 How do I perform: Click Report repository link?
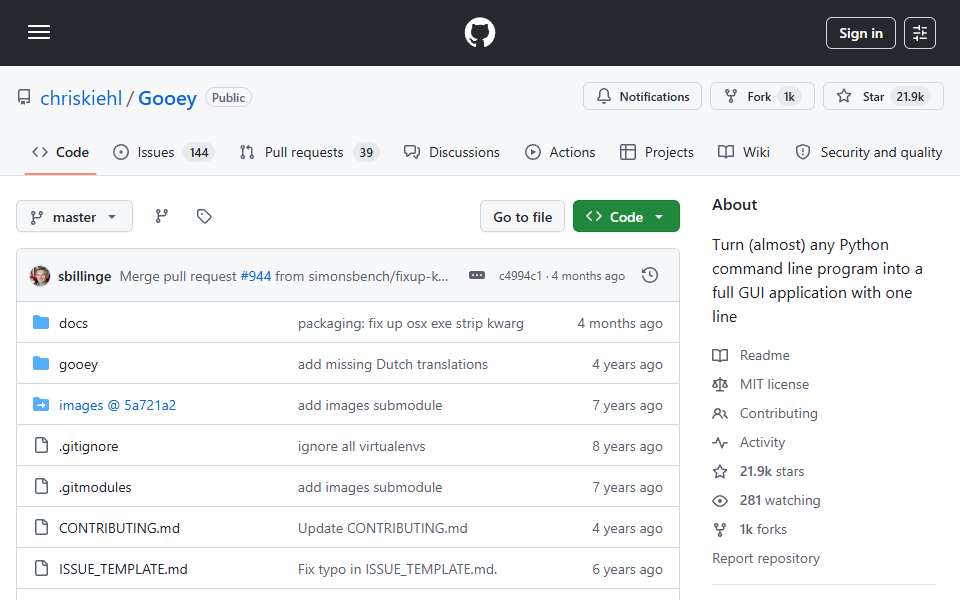(765, 558)
